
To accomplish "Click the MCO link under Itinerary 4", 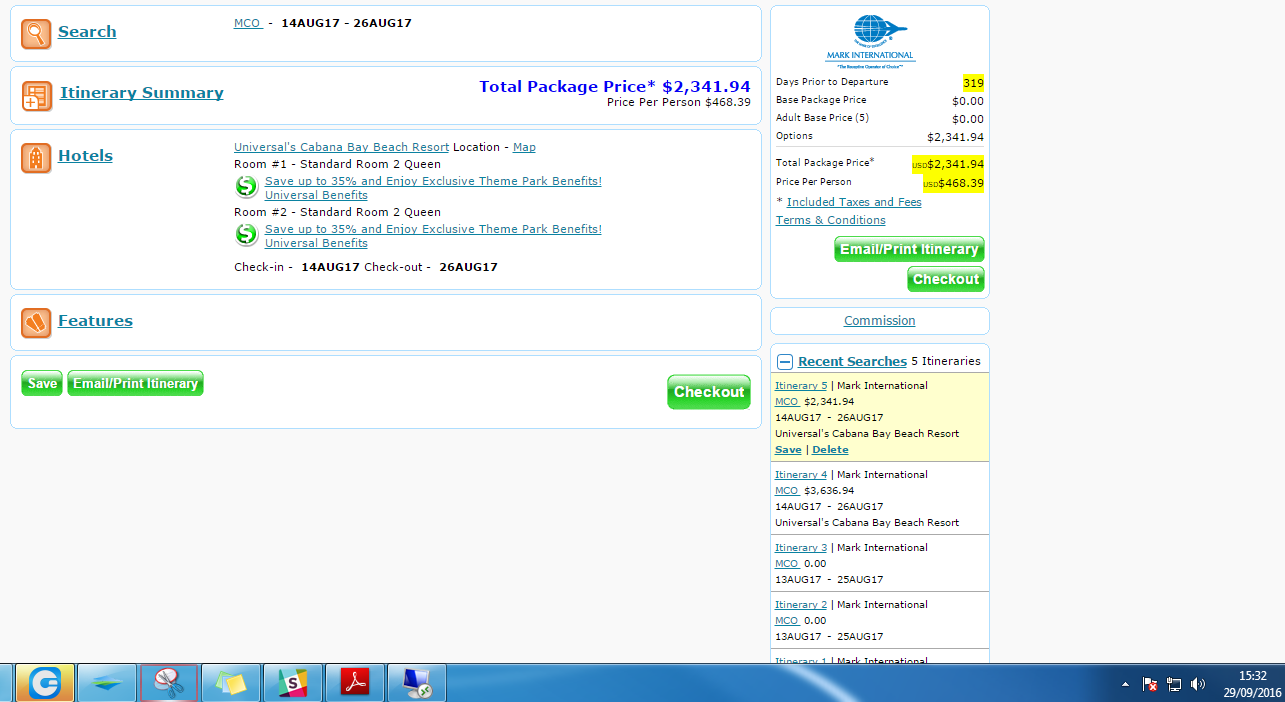I will point(787,490).
